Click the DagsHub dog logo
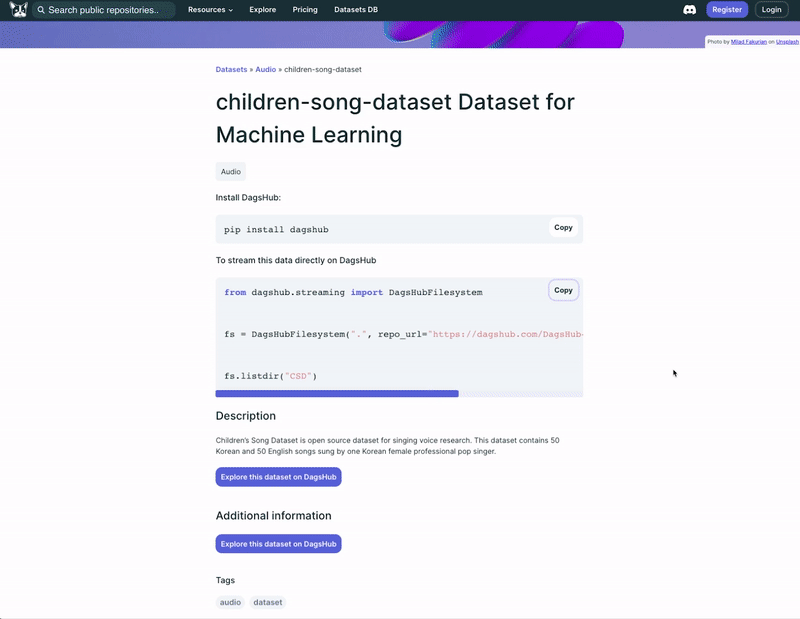This screenshot has width=800, height=619. point(19,10)
